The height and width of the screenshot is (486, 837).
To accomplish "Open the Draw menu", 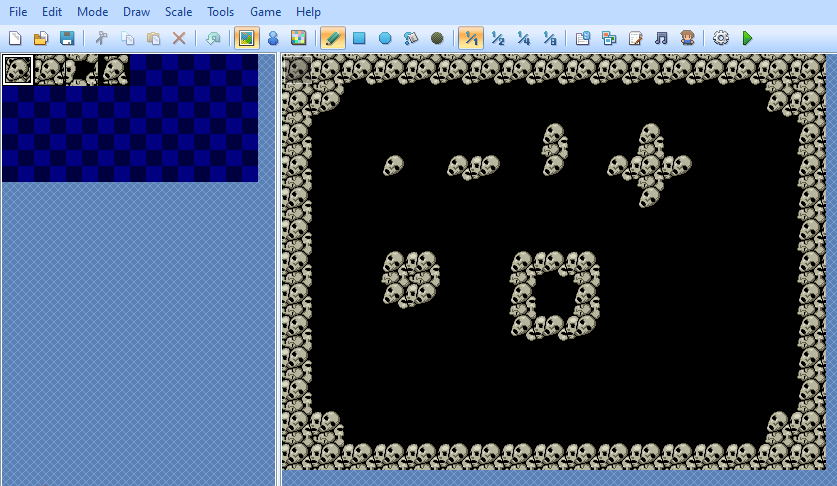I will point(136,12).
